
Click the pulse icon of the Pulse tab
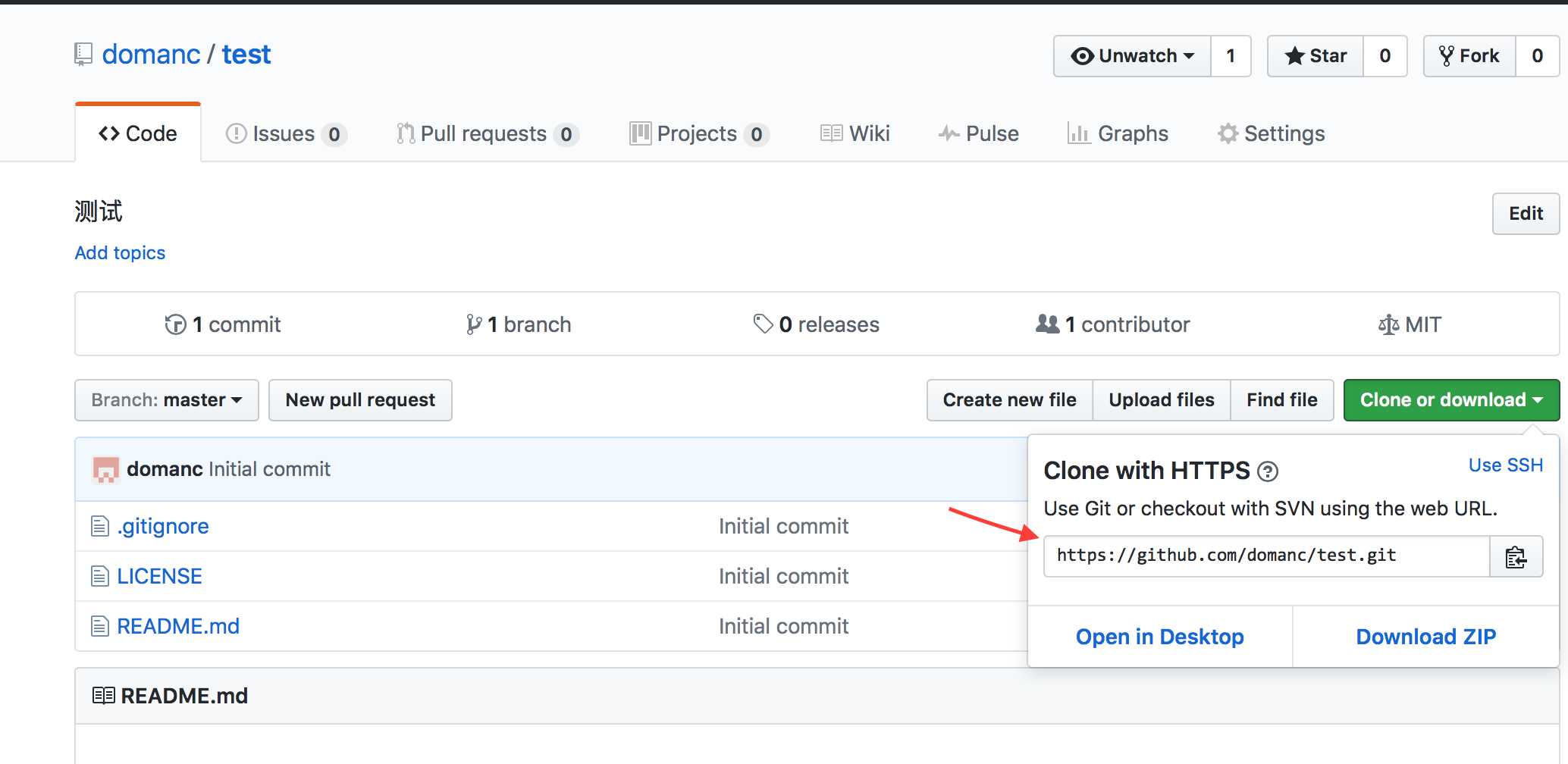(x=949, y=133)
